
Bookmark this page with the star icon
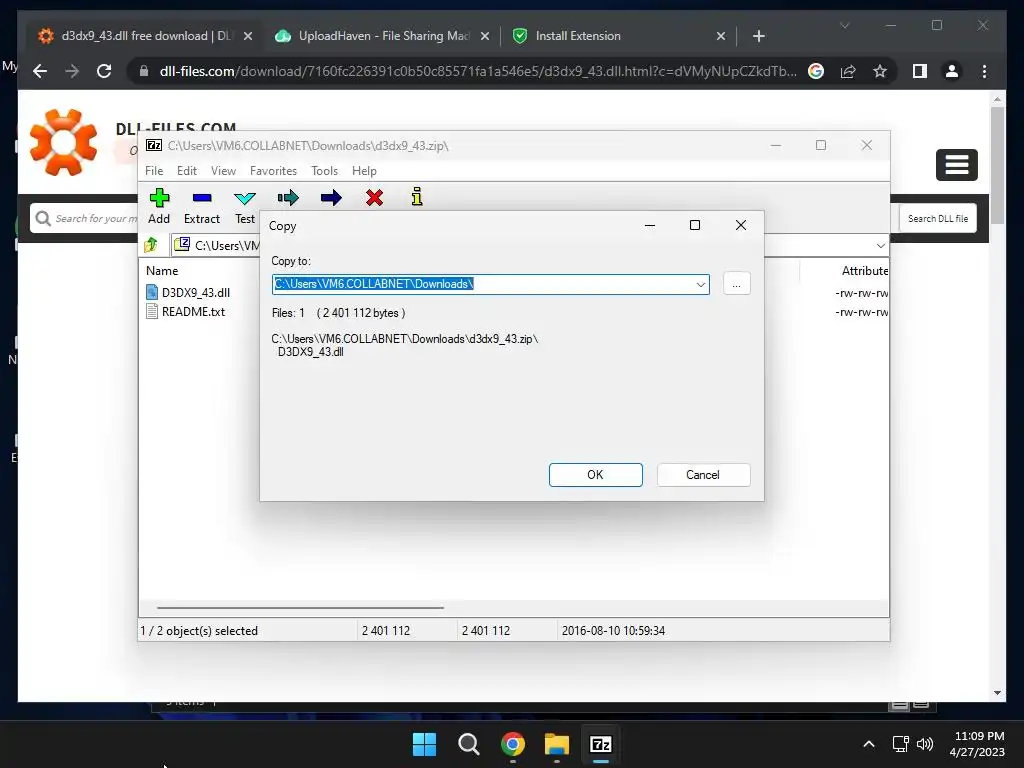pos(880,71)
